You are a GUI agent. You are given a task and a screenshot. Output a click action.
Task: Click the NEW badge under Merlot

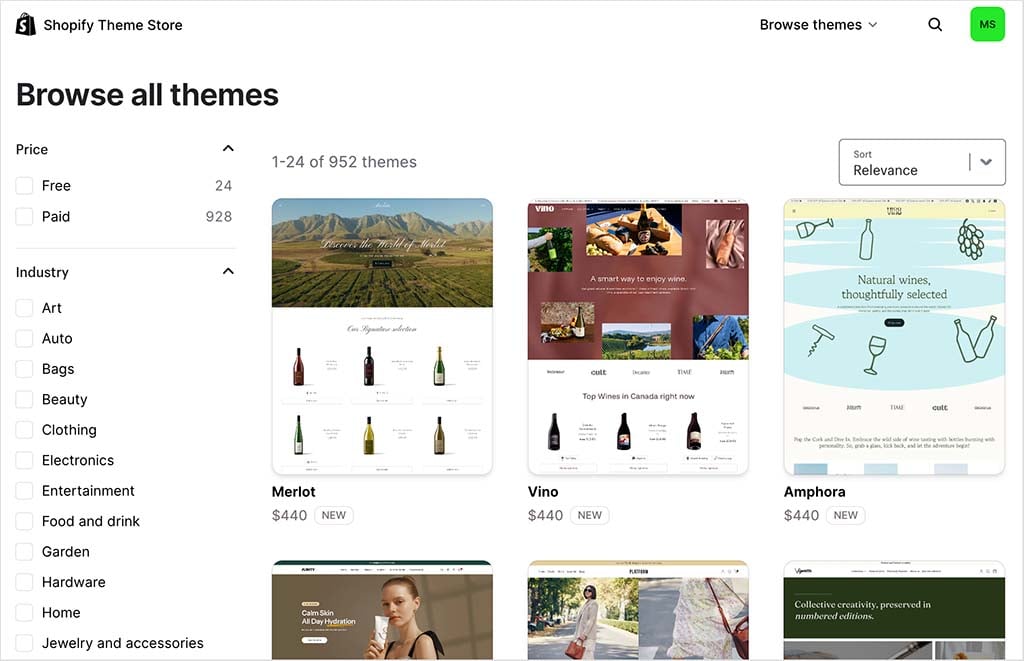click(333, 516)
